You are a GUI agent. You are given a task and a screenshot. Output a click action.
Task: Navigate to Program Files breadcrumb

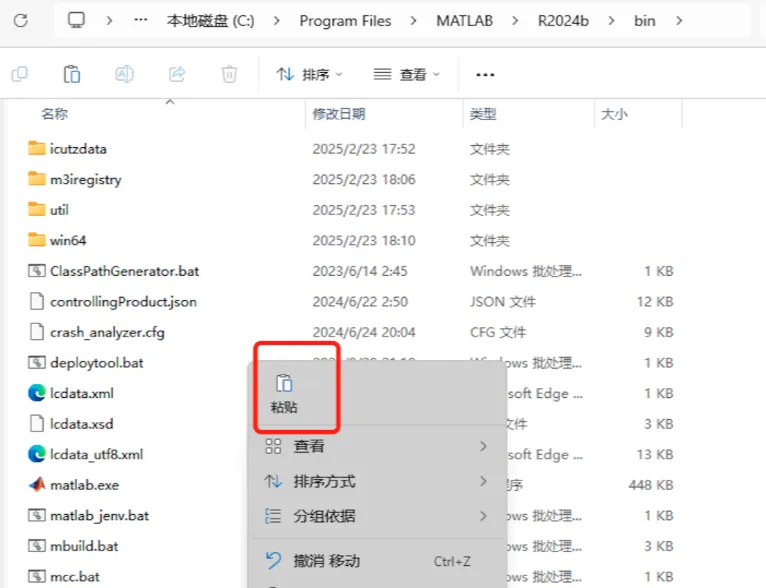(345, 21)
